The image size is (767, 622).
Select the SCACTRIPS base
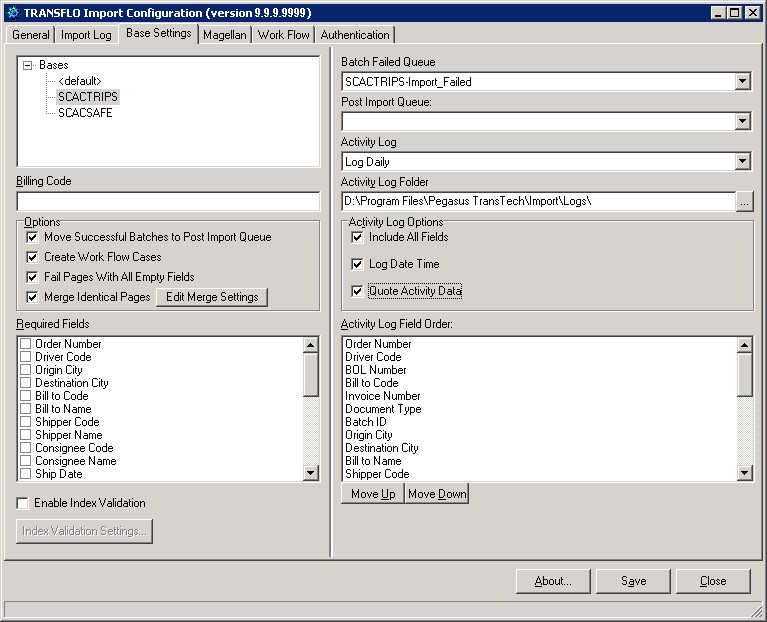click(88, 97)
